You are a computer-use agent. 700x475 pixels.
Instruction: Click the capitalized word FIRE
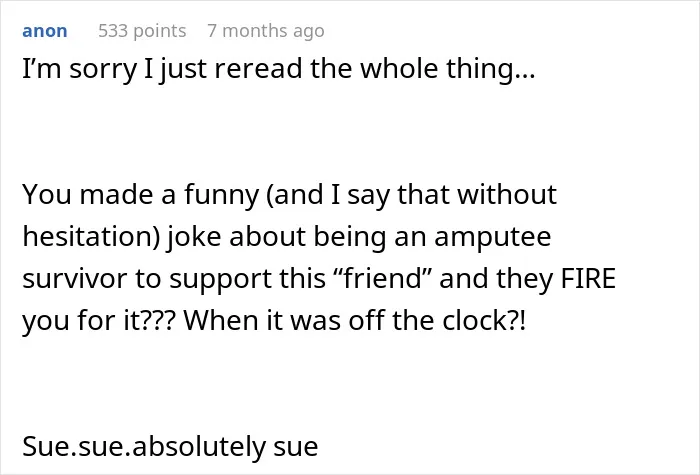588,278
